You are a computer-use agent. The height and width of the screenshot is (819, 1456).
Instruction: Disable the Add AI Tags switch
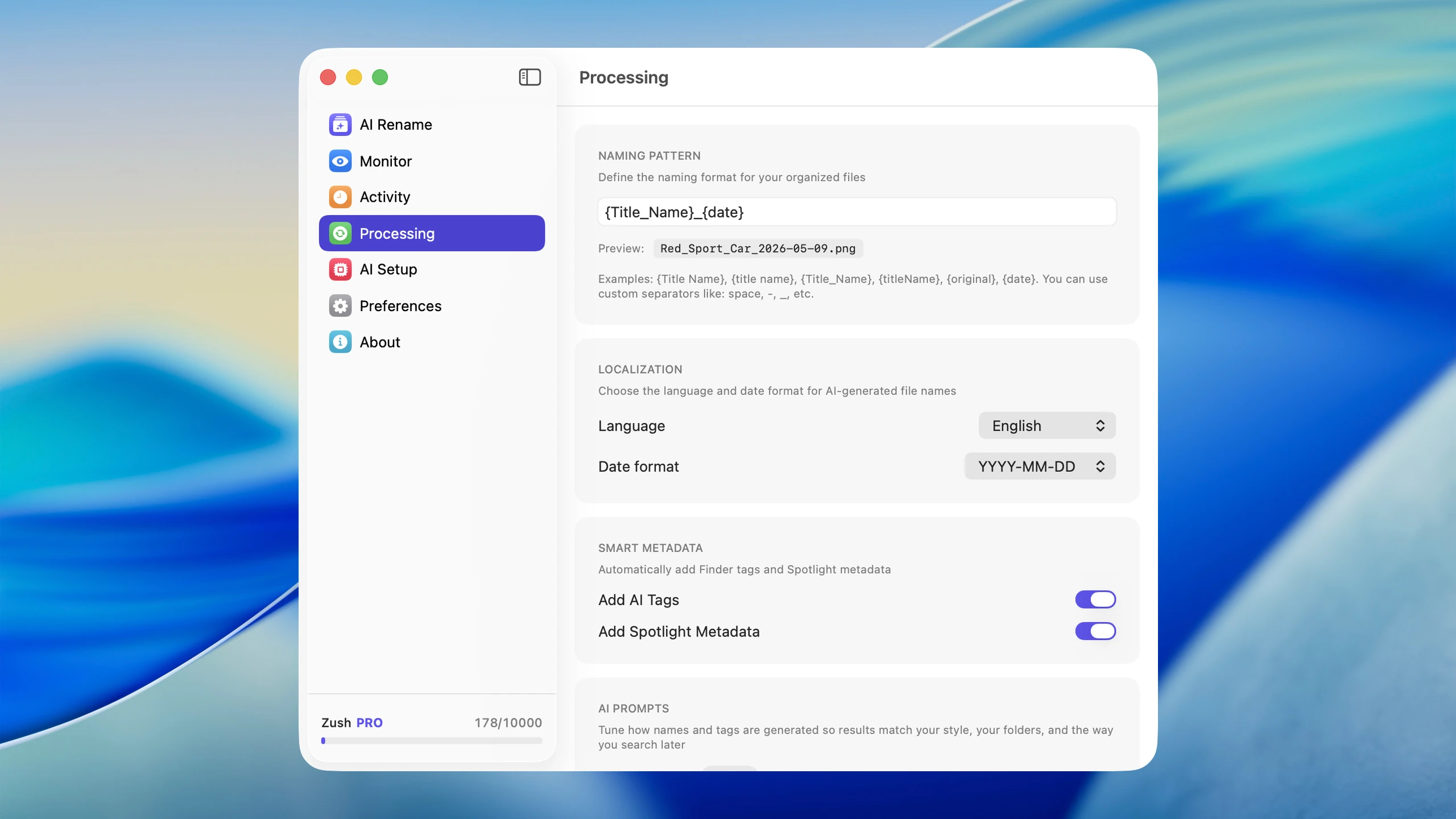point(1095,599)
